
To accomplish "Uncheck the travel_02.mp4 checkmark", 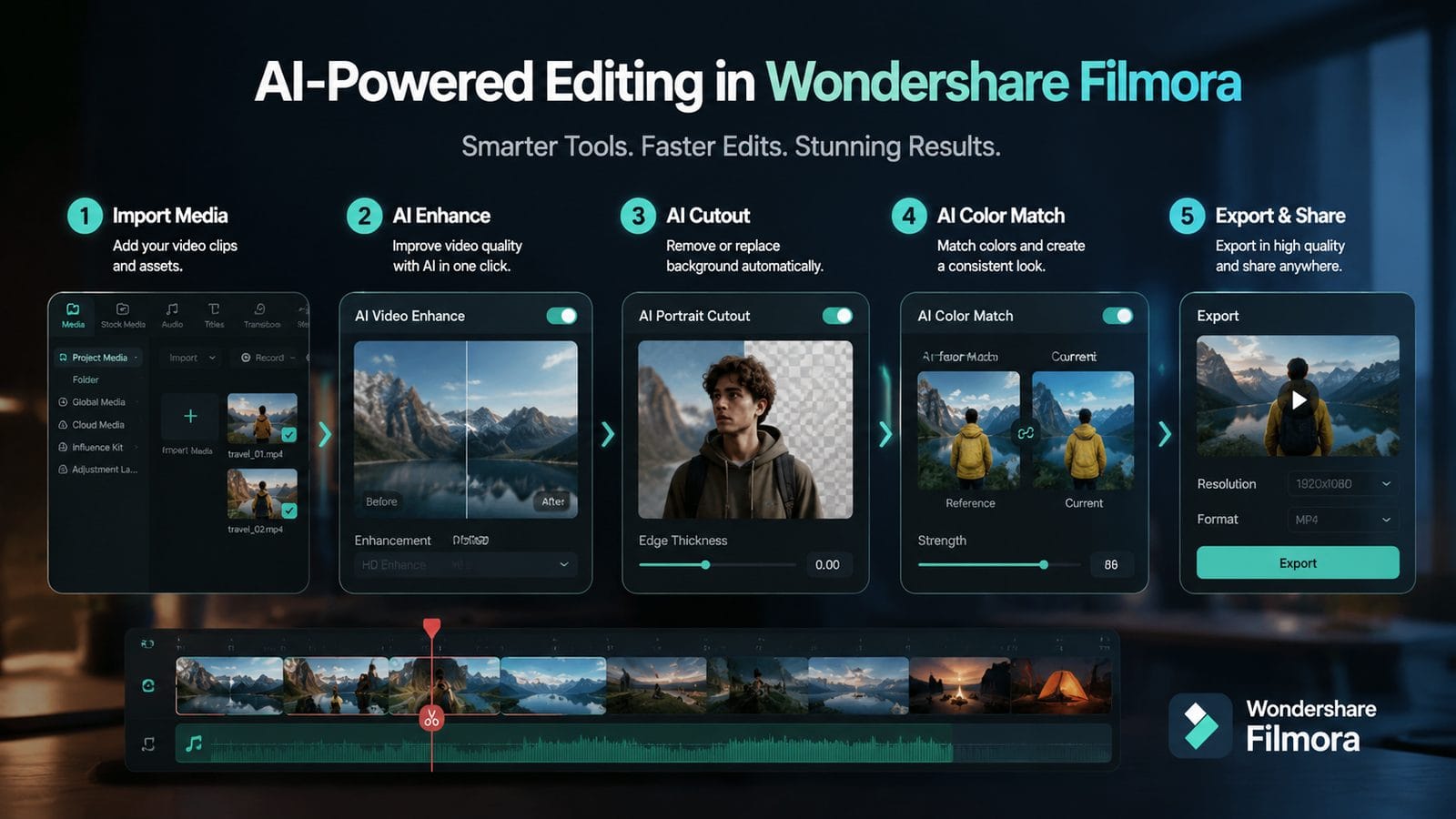I will coord(288,511).
